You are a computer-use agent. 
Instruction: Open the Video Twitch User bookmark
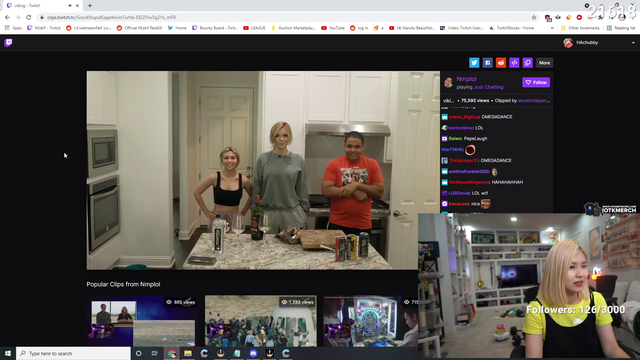click(462, 28)
